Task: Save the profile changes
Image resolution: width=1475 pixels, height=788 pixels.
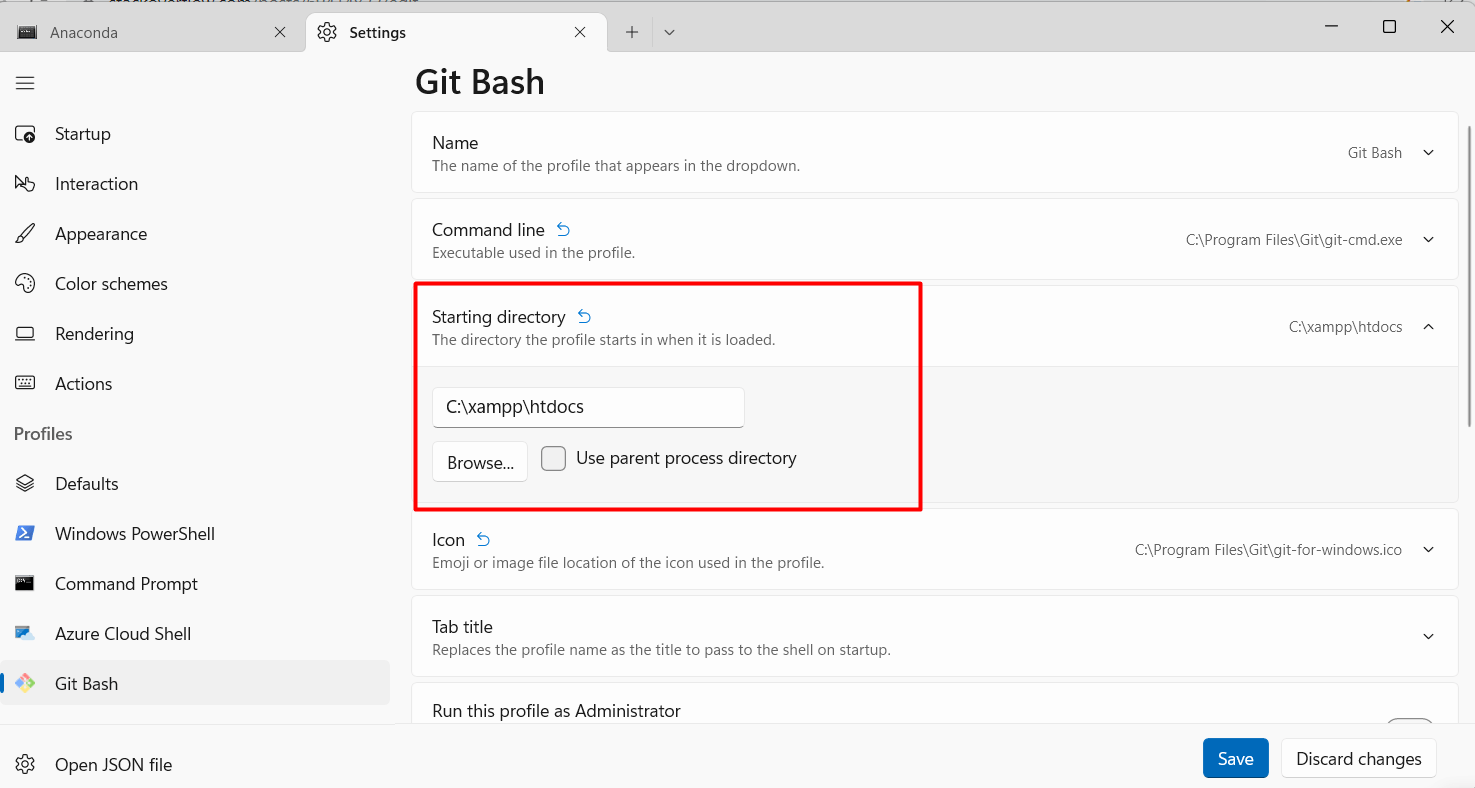Action: [x=1235, y=758]
